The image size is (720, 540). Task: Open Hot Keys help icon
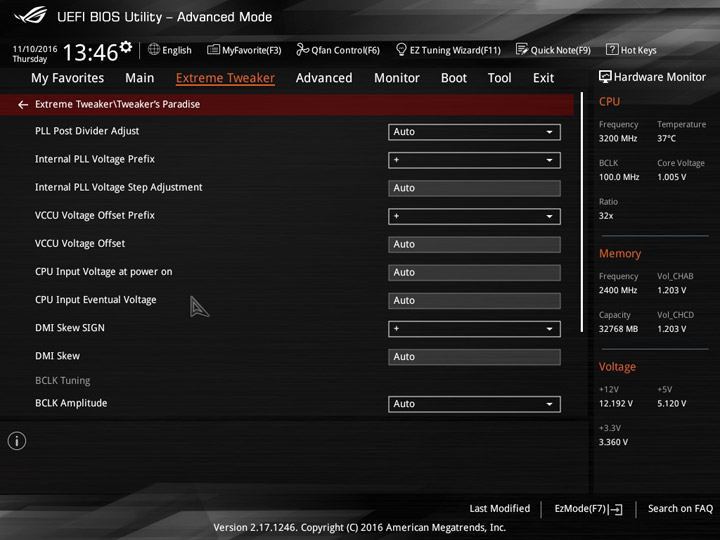coord(612,49)
